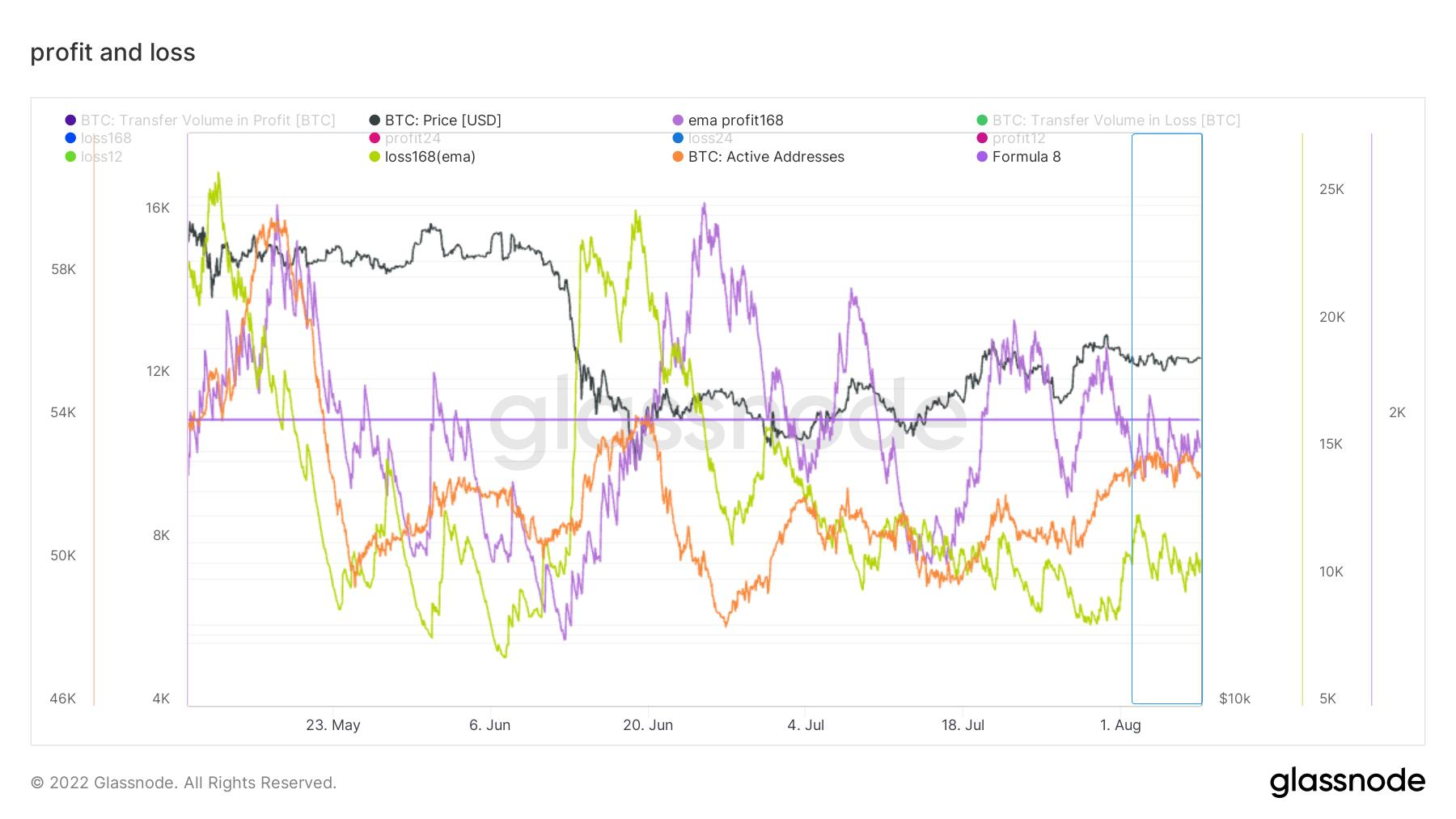Click the green loss12 legend dot
The height and width of the screenshot is (819, 1456).
click(70, 157)
